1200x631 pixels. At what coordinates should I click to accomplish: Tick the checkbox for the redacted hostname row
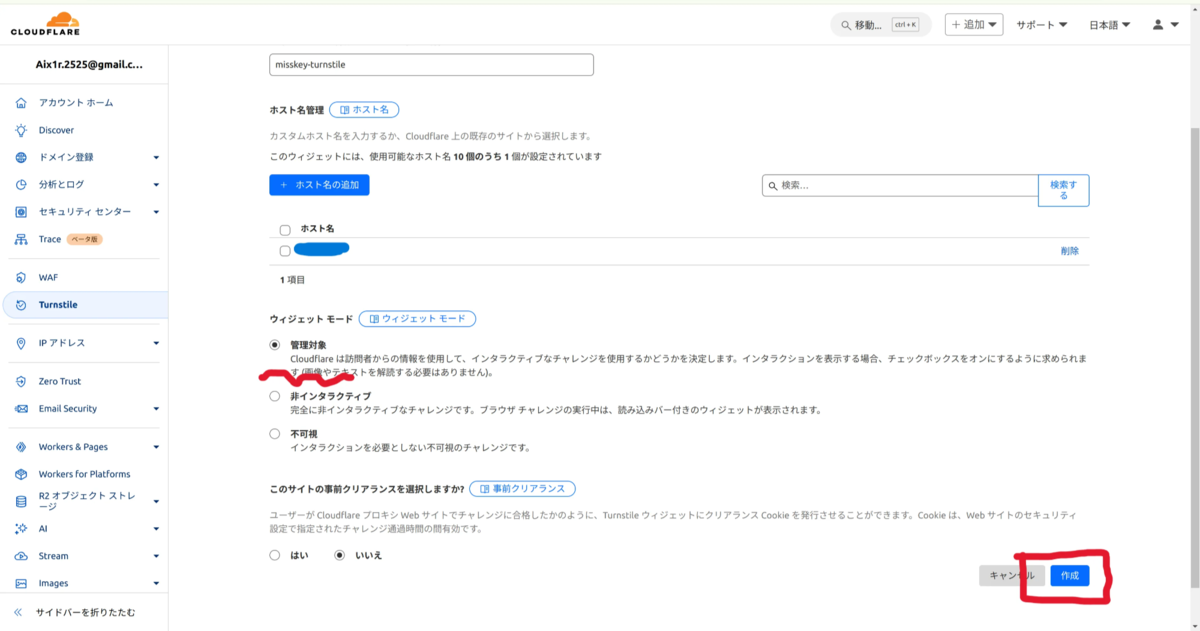pyautogui.click(x=285, y=251)
